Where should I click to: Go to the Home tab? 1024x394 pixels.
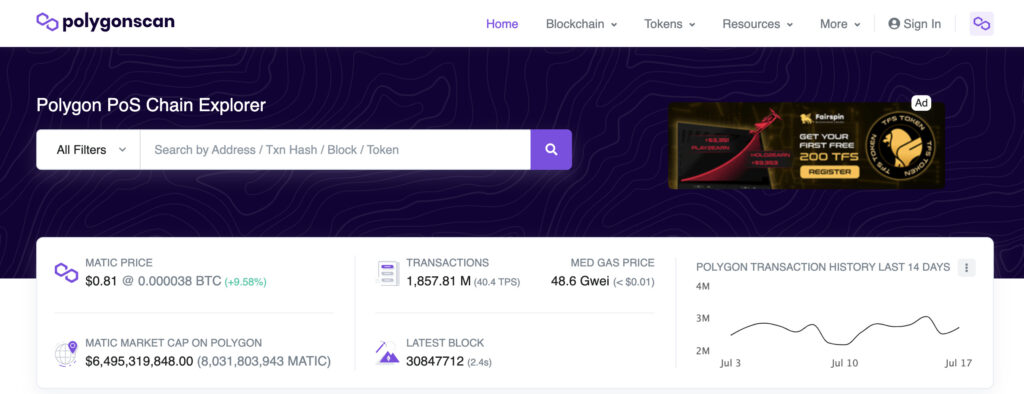click(x=502, y=24)
